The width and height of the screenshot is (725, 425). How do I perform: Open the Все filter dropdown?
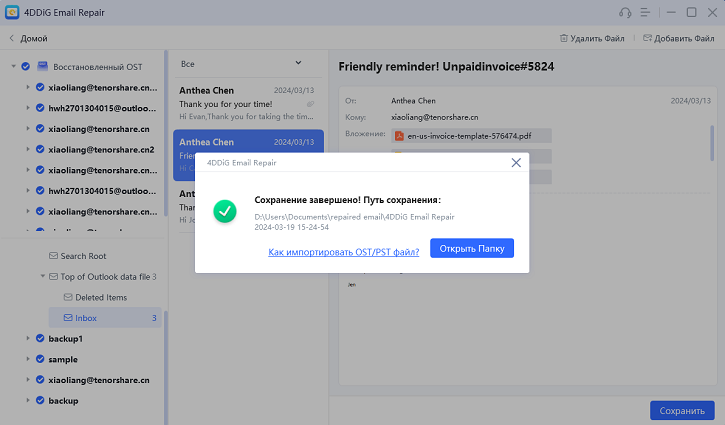(x=246, y=64)
